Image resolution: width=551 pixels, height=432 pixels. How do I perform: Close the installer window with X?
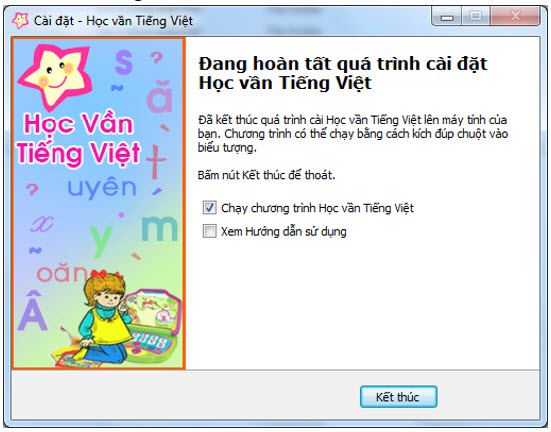(515, 17)
